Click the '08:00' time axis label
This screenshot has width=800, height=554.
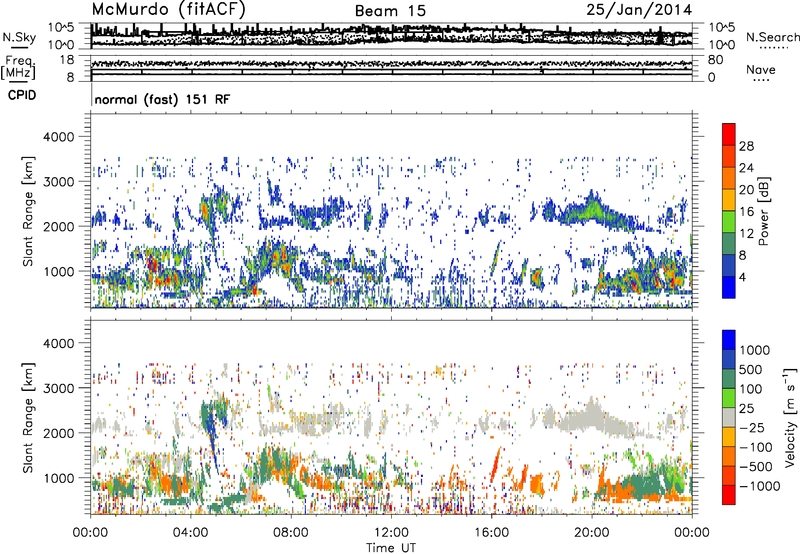tap(291, 533)
